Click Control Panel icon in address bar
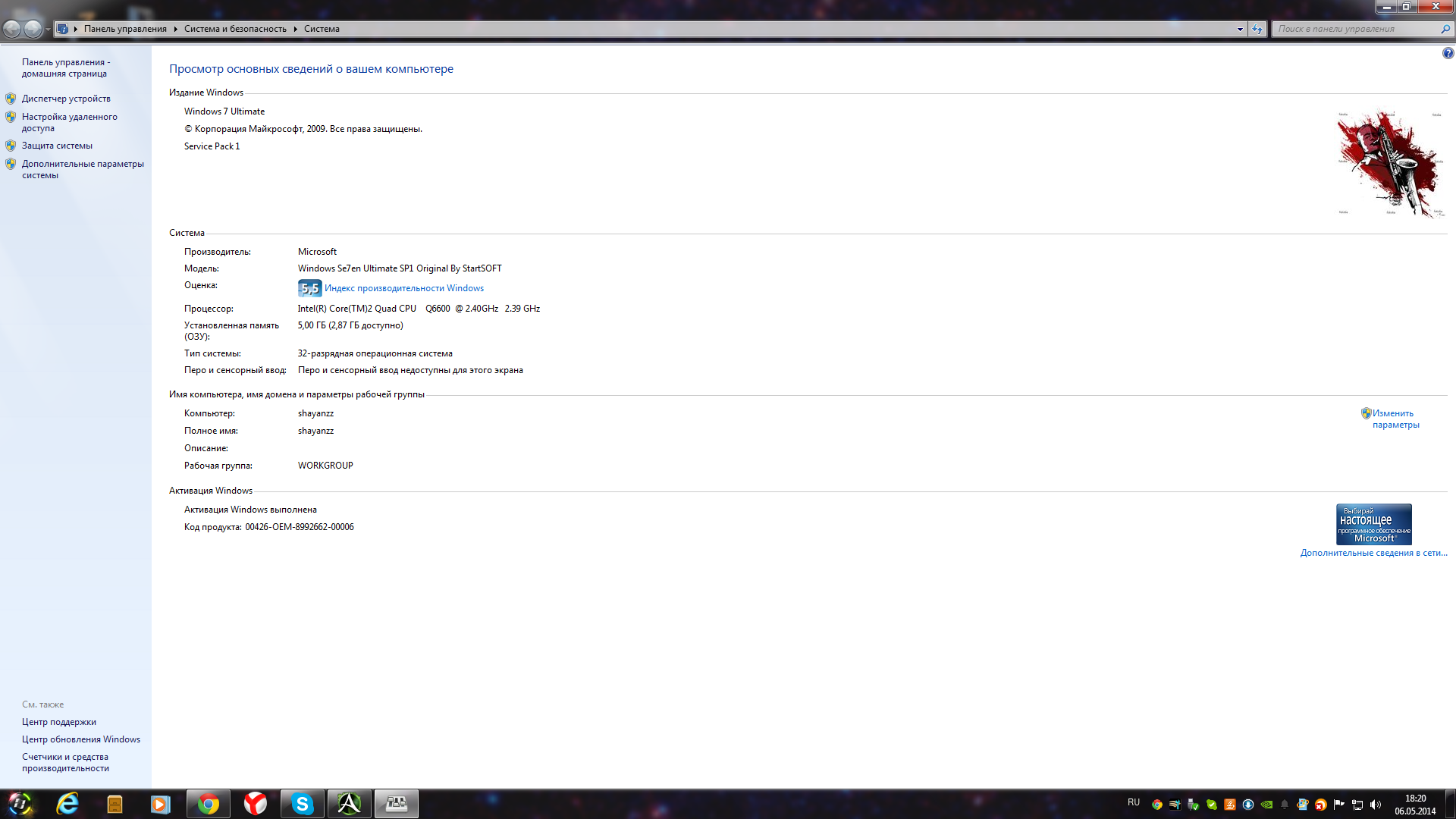The height and width of the screenshot is (819, 1456). (62, 29)
